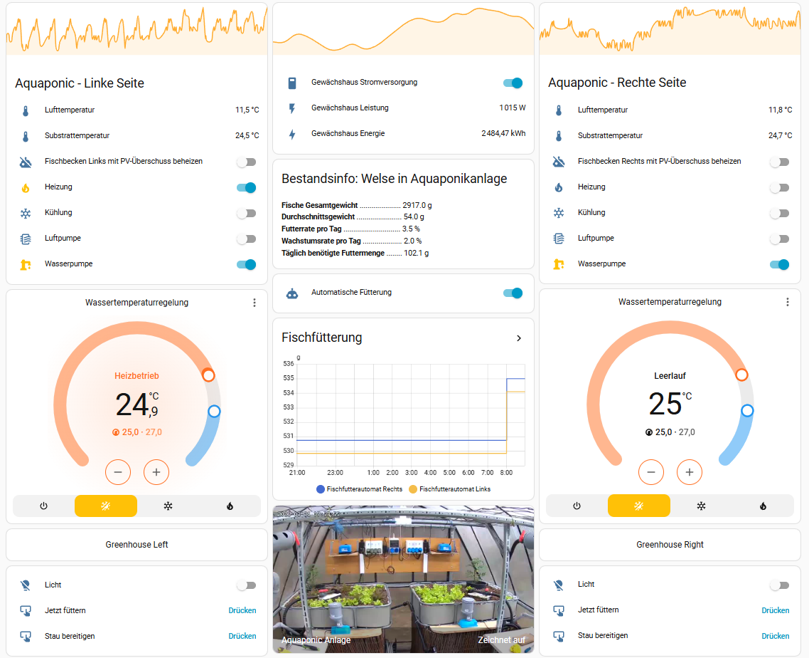809x658 pixels.
Task: Click thermometer icon beside left Substrattemperatur
Action: 25,136
